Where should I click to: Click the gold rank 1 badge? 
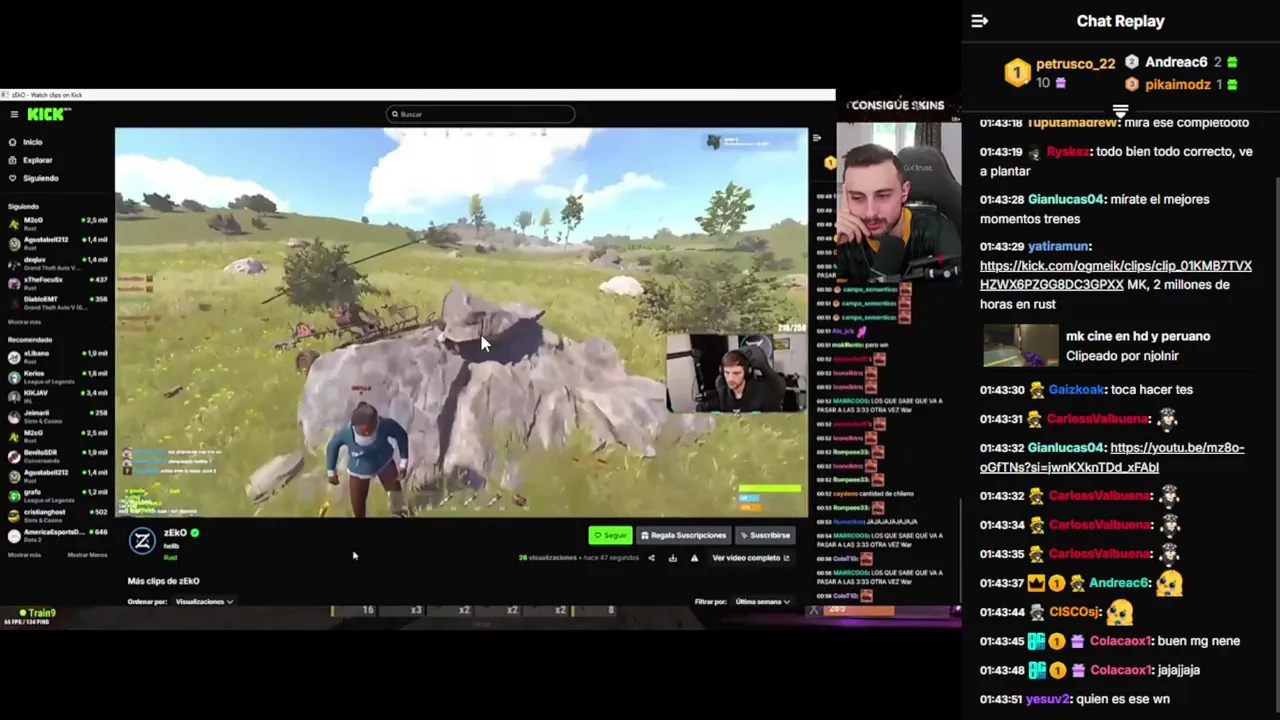[x=1017, y=72]
